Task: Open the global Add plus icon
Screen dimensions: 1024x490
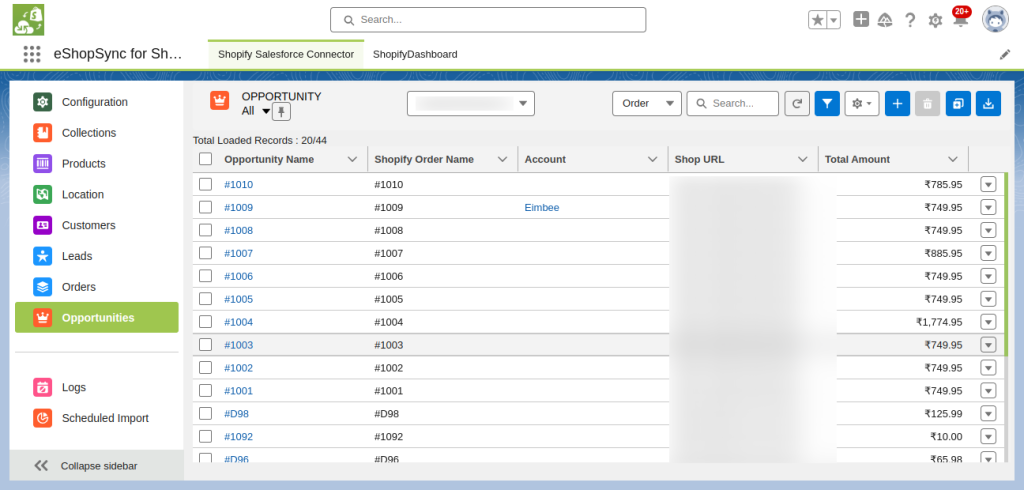Action: tap(861, 20)
